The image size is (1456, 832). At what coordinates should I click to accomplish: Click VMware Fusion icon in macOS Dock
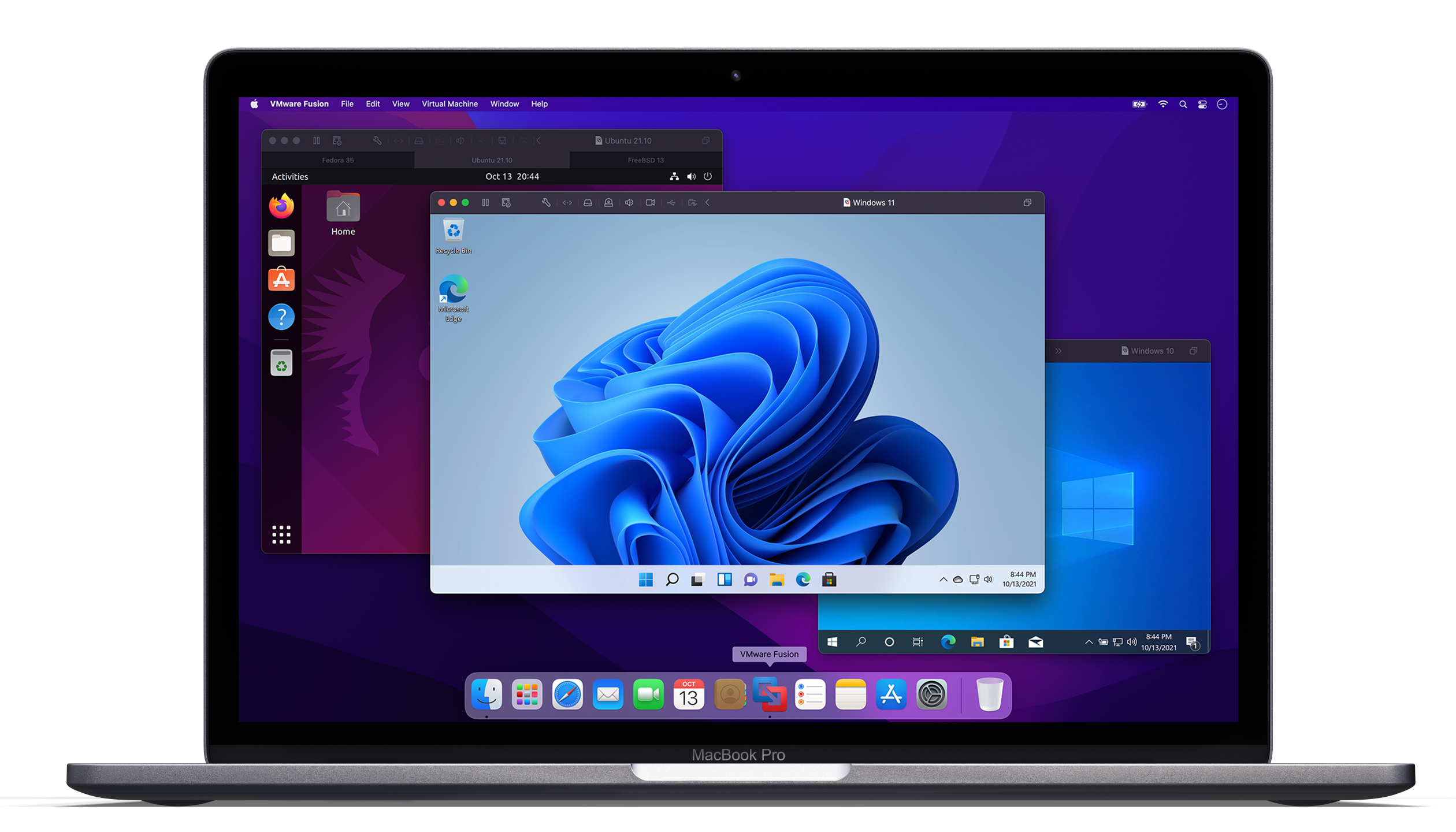coord(770,694)
